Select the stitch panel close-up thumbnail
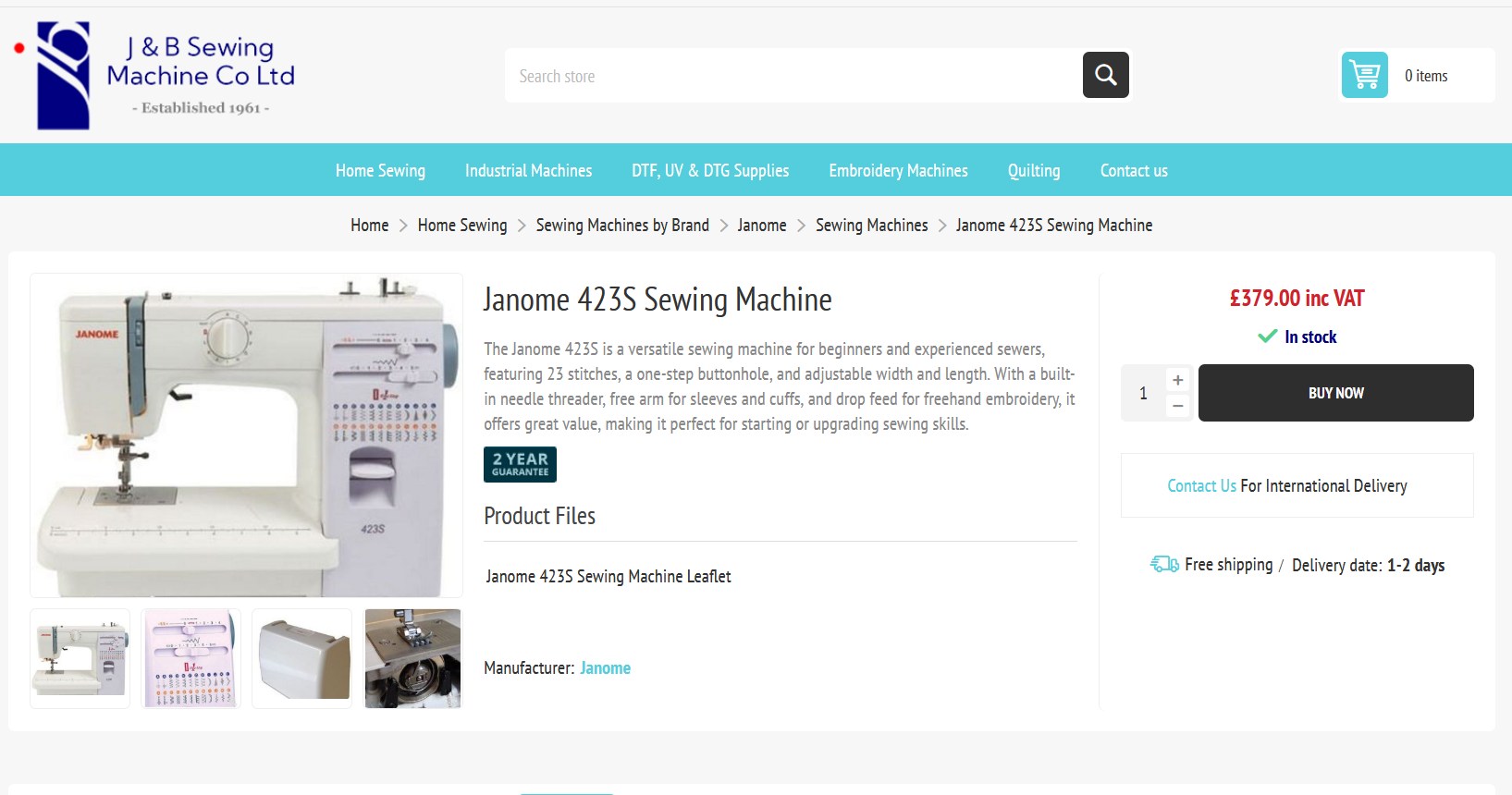Screen dimensions: 1512x795 click(191, 658)
